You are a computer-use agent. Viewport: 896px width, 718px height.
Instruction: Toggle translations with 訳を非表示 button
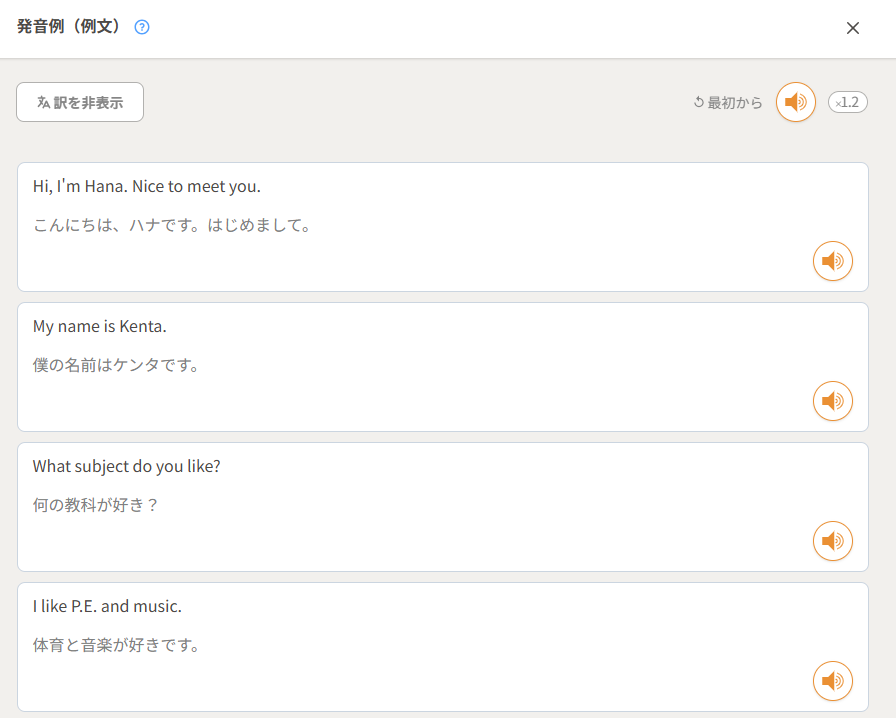click(x=80, y=102)
